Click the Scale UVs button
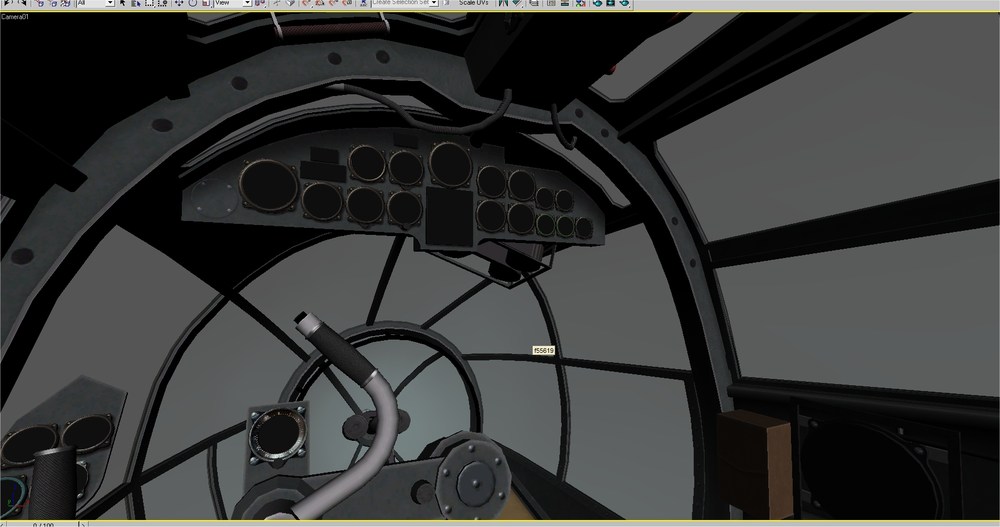This screenshot has height=527, width=1000. pyautogui.click(x=474, y=3)
